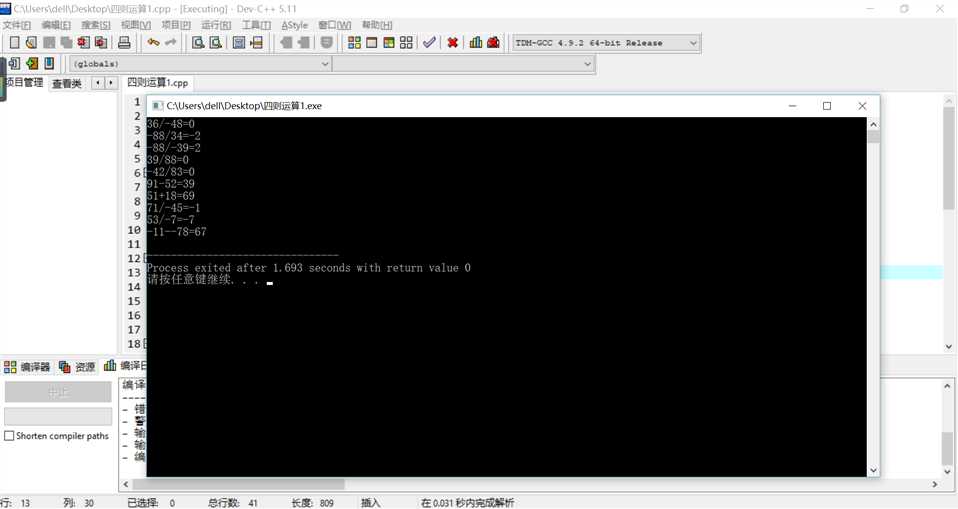
Task: Click the console window title bar icon
Action: click(157, 106)
